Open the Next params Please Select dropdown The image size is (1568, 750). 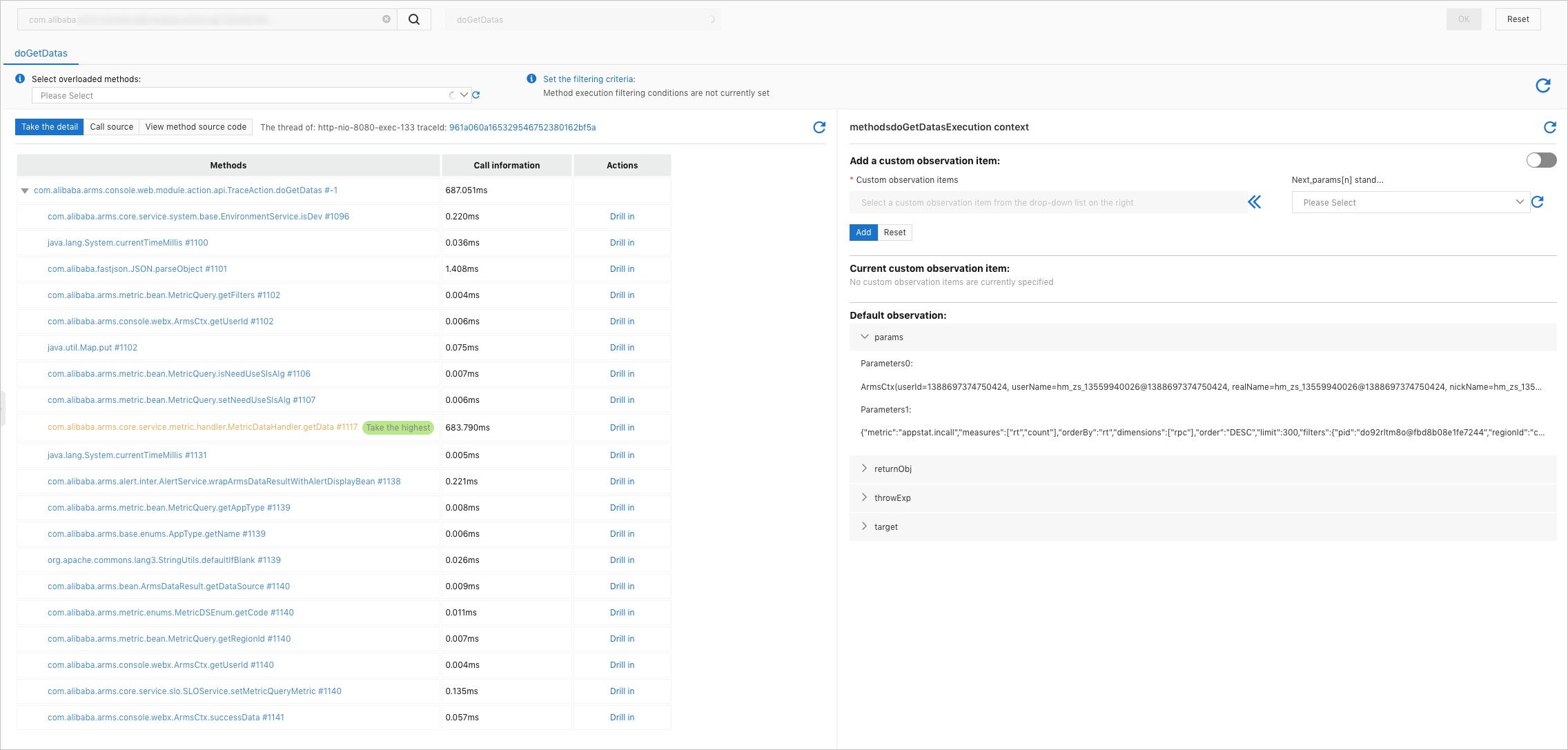click(x=1406, y=202)
